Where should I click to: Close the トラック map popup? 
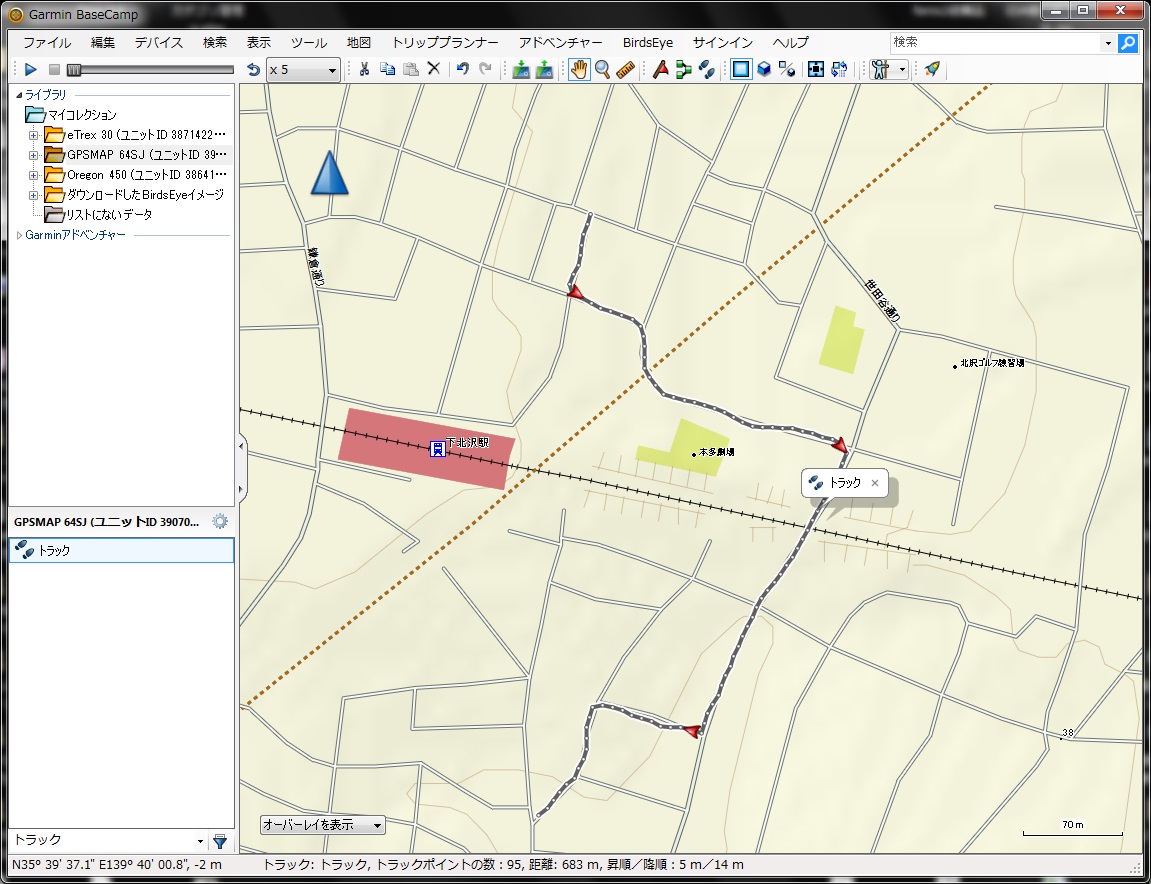(x=874, y=483)
